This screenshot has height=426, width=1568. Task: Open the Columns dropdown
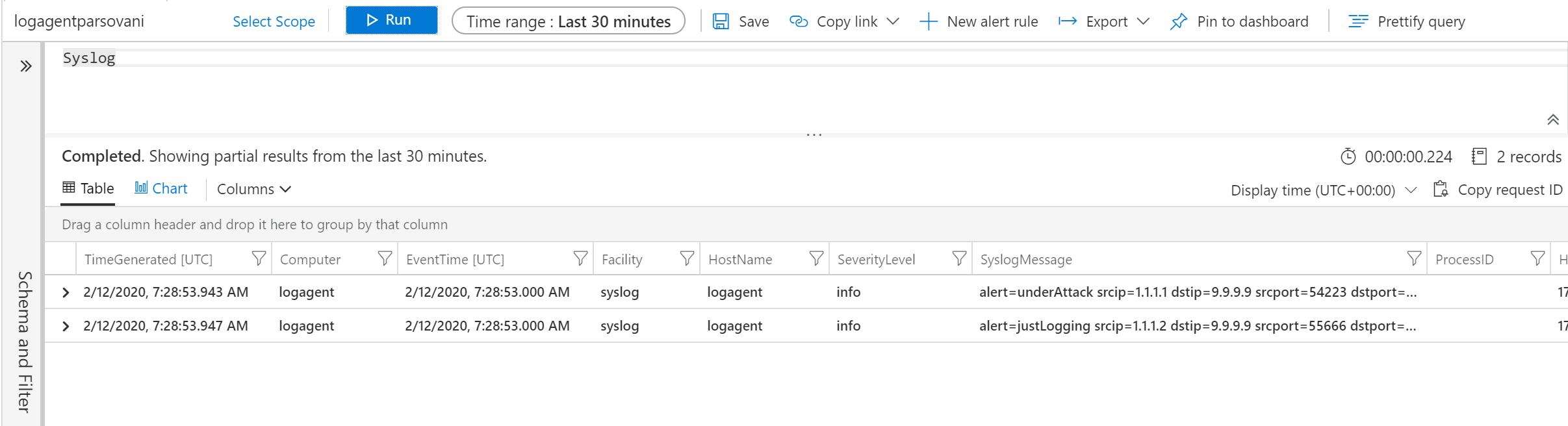(x=254, y=189)
